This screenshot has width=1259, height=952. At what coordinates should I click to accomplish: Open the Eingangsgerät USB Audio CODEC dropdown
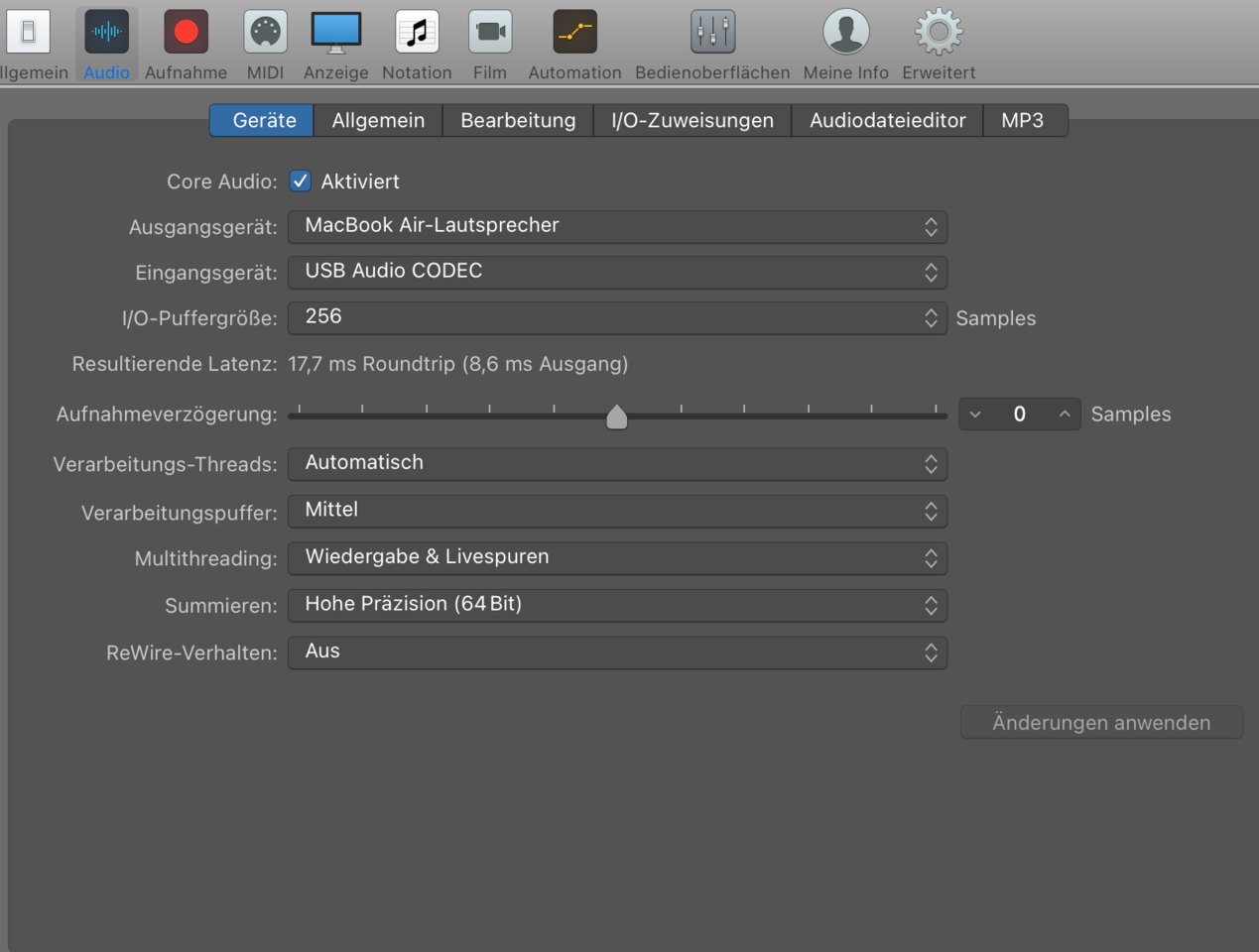click(x=617, y=272)
